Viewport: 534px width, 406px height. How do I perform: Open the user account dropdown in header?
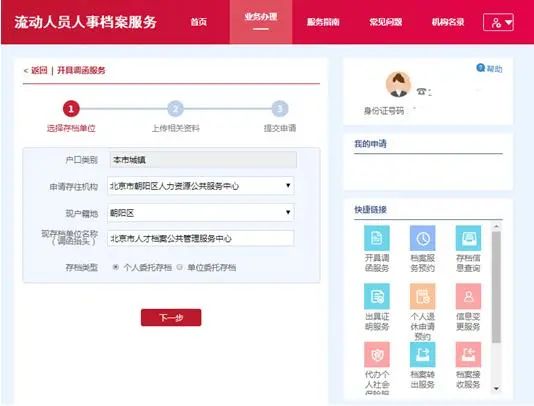pos(498,22)
